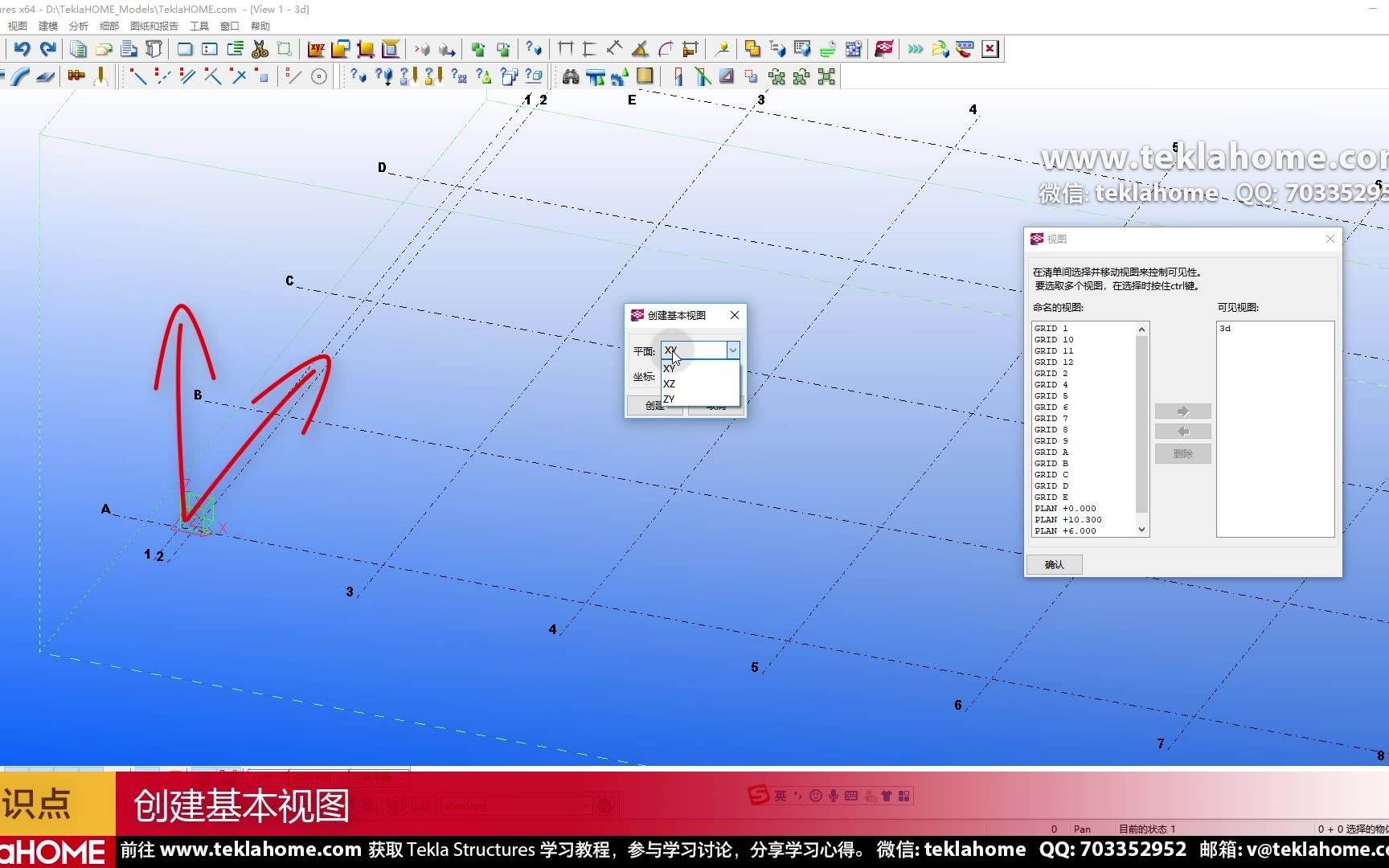Image resolution: width=1389 pixels, height=868 pixels.
Task: Choose XZ from the plane dropdown list
Action: (x=670, y=383)
